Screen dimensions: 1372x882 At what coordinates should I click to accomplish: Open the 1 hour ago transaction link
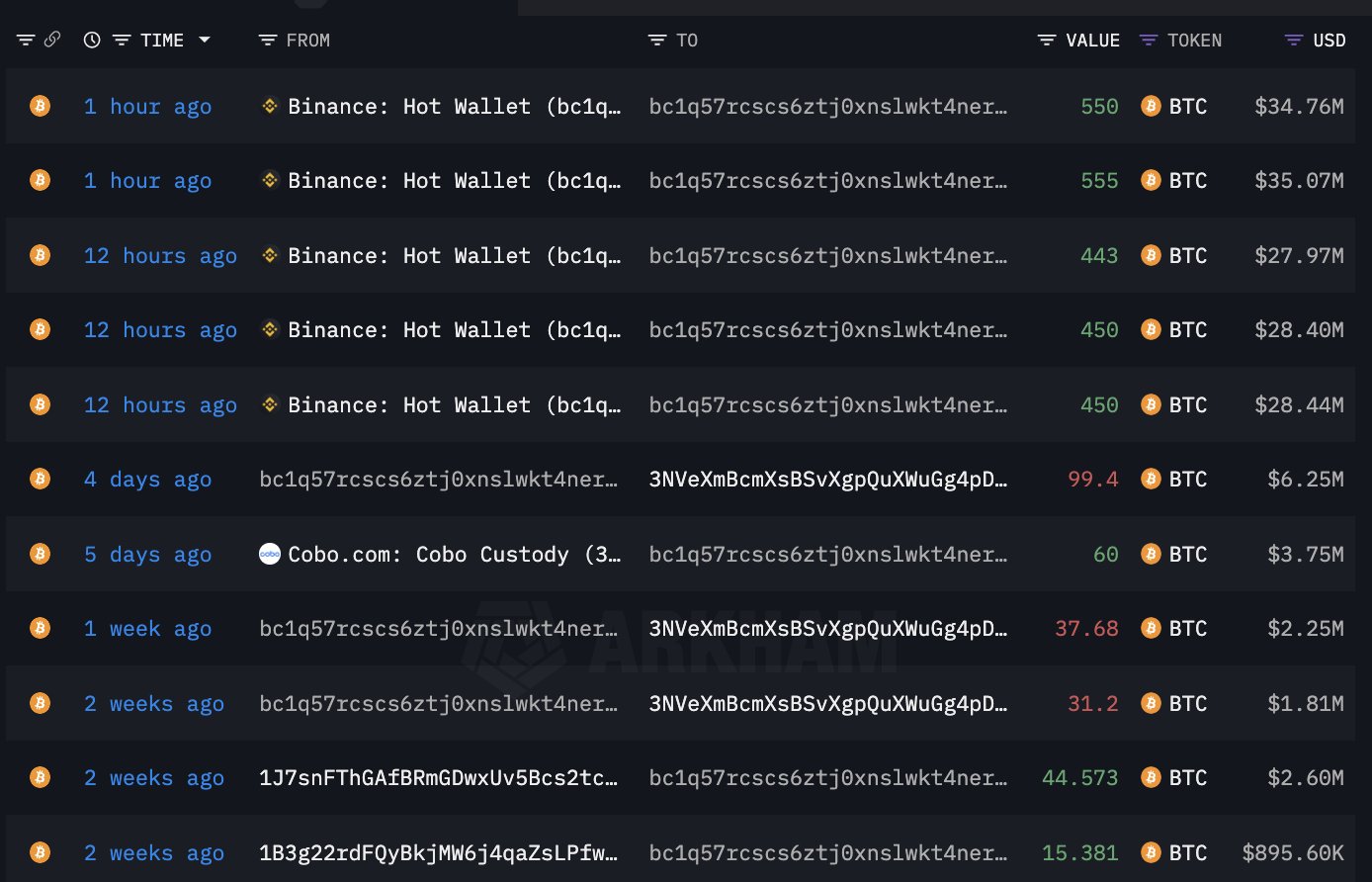147,106
